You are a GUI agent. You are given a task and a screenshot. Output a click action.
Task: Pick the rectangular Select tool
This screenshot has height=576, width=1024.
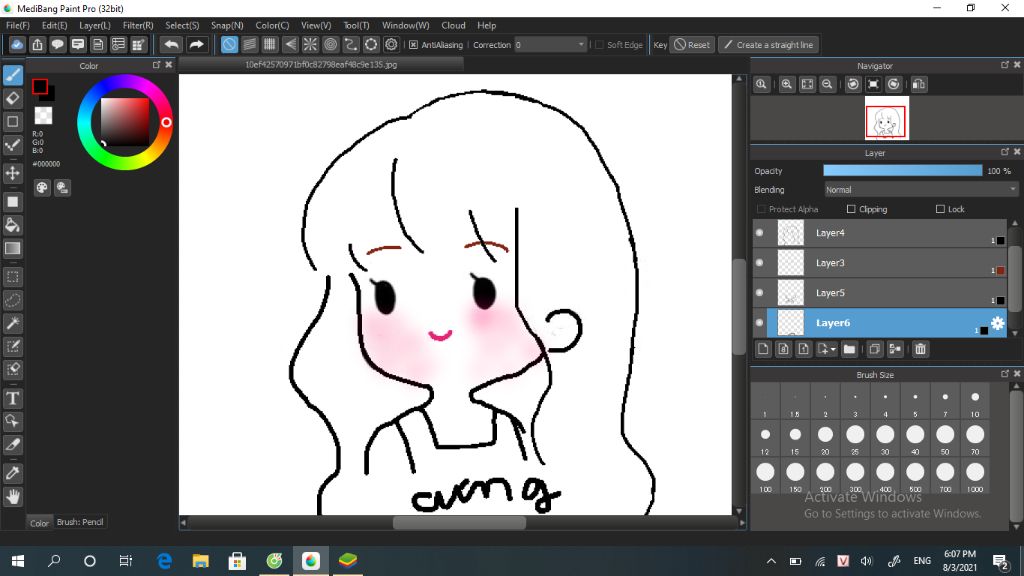tap(12, 277)
